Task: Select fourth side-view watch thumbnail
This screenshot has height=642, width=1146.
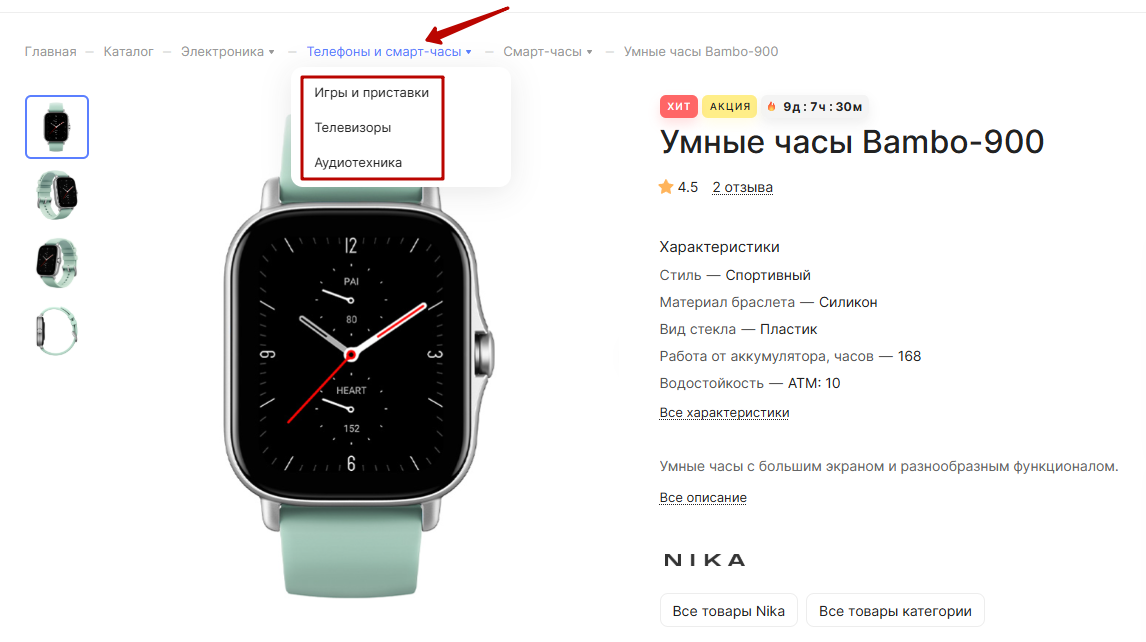Action: pos(57,331)
